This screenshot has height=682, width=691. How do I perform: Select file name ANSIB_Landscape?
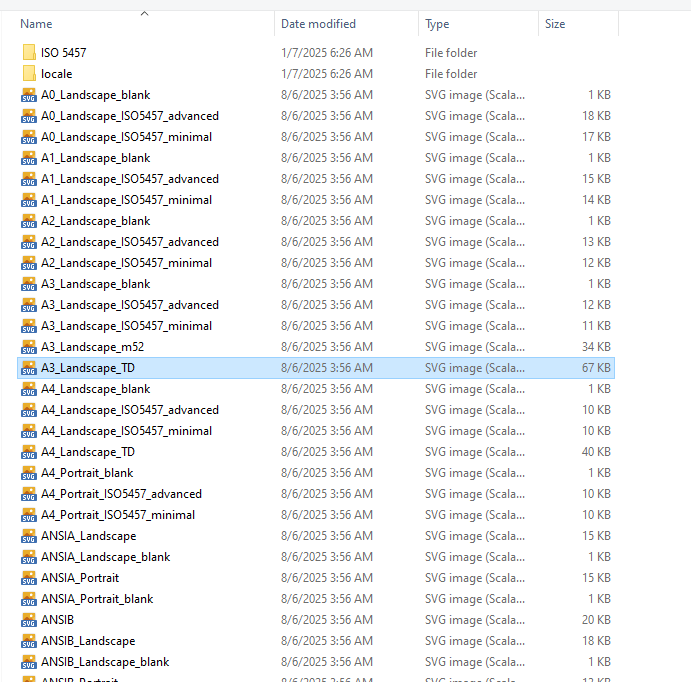click(x=88, y=641)
